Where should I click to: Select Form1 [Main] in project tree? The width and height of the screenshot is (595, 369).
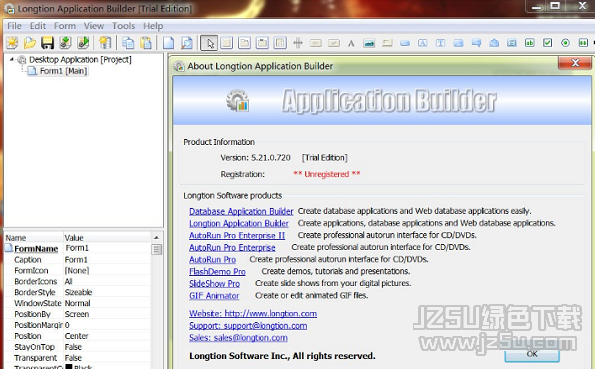pyautogui.click(x=63, y=71)
